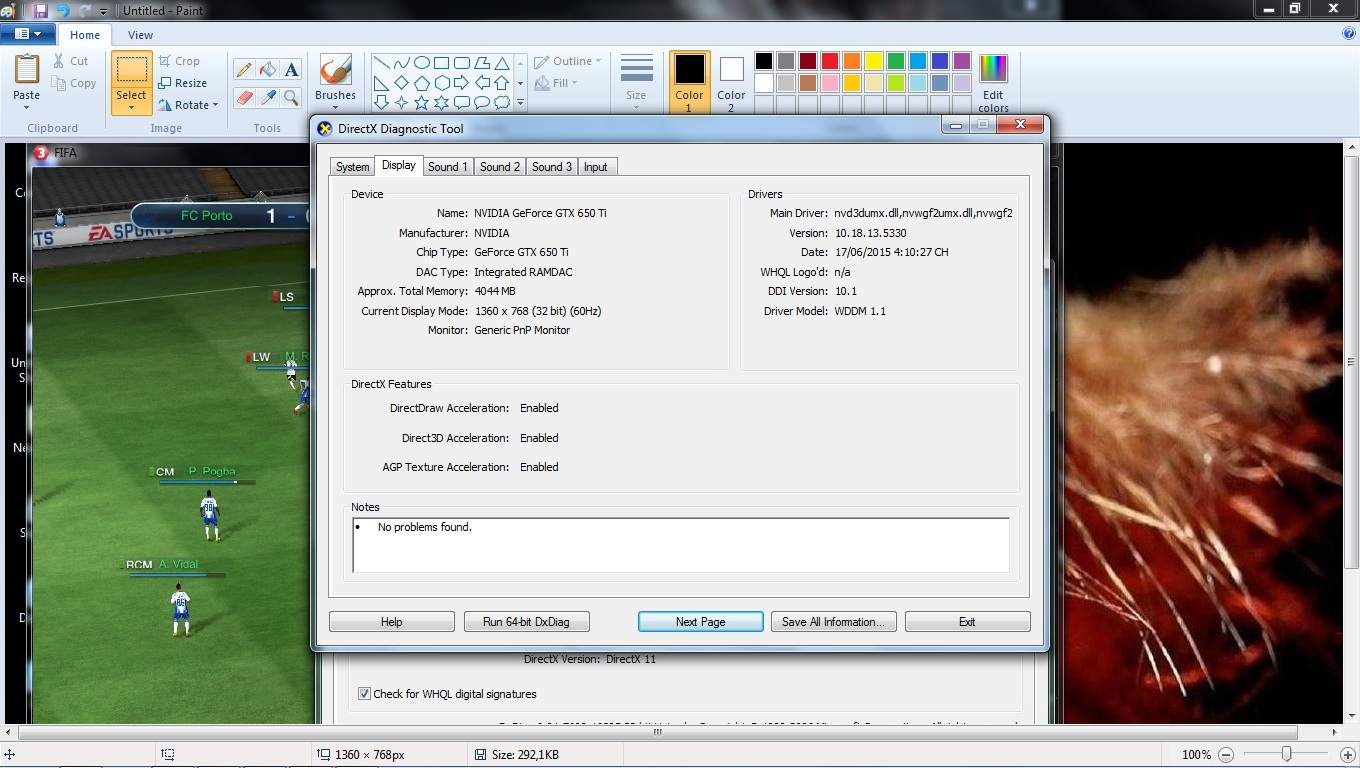This screenshot has height=768, width=1360.
Task: Open the View ribbon tab
Action: (140, 35)
